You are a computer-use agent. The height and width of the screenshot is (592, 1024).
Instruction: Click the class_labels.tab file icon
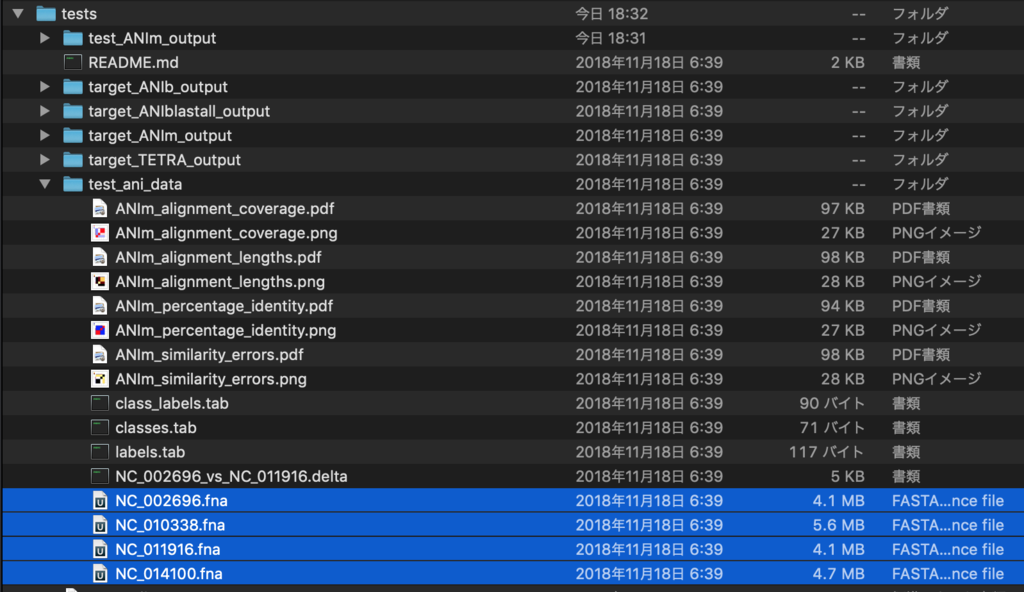click(x=99, y=403)
